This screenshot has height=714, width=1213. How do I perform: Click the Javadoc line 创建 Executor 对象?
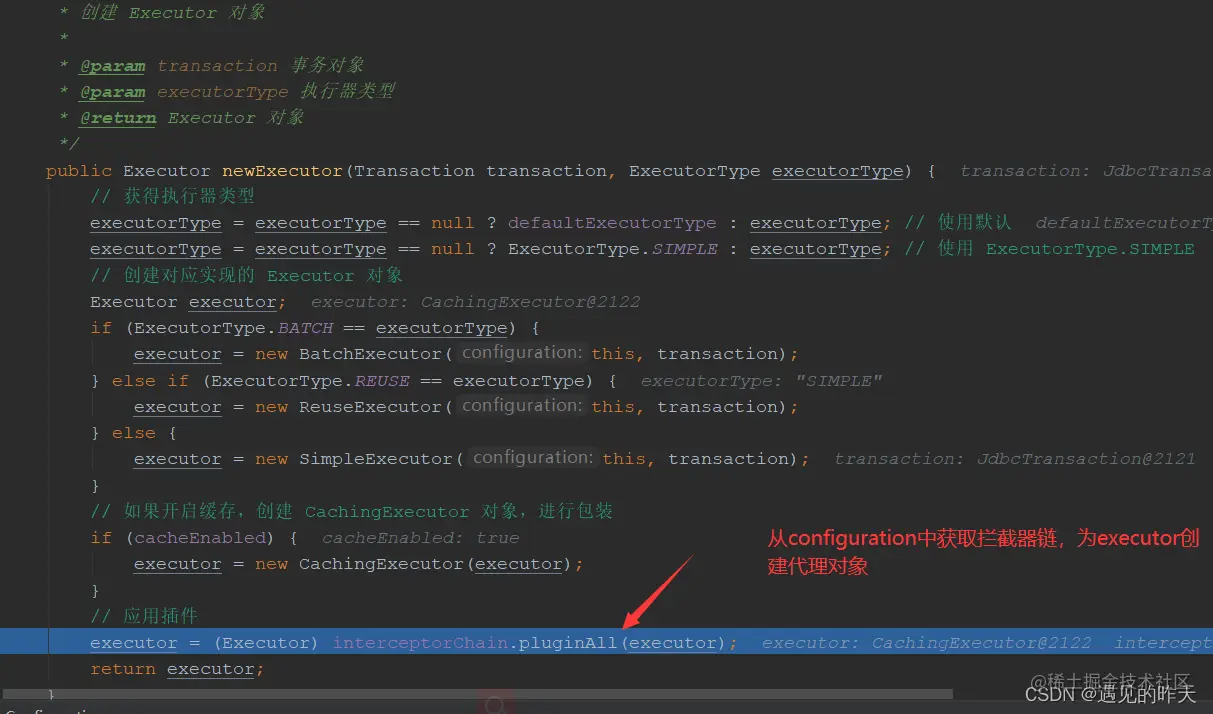click(x=172, y=13)
